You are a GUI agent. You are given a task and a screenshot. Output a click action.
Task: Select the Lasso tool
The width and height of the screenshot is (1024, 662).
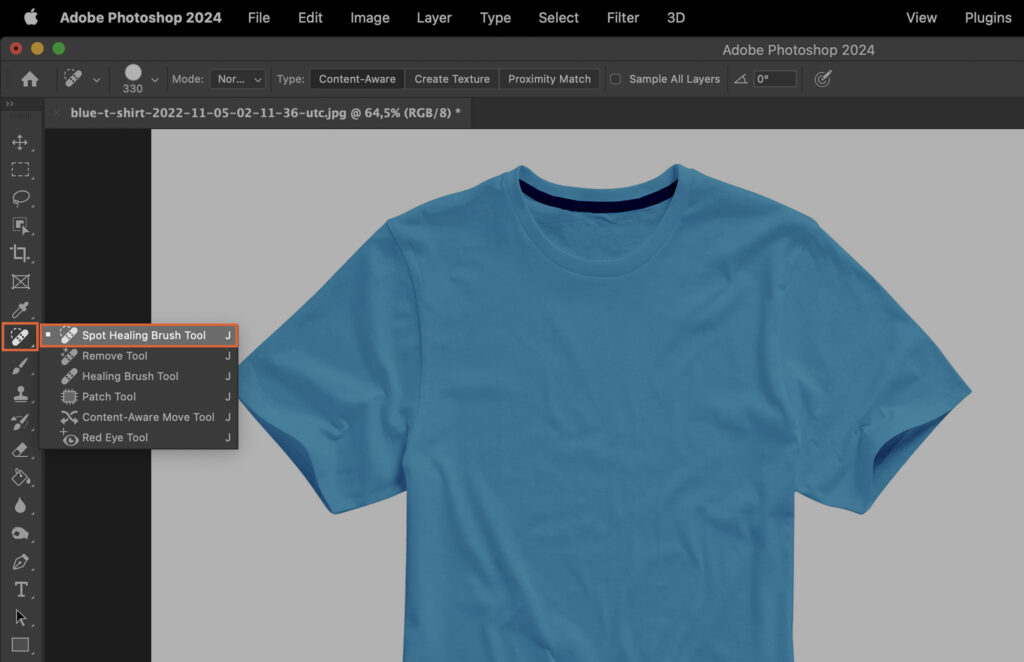(20, 198)
